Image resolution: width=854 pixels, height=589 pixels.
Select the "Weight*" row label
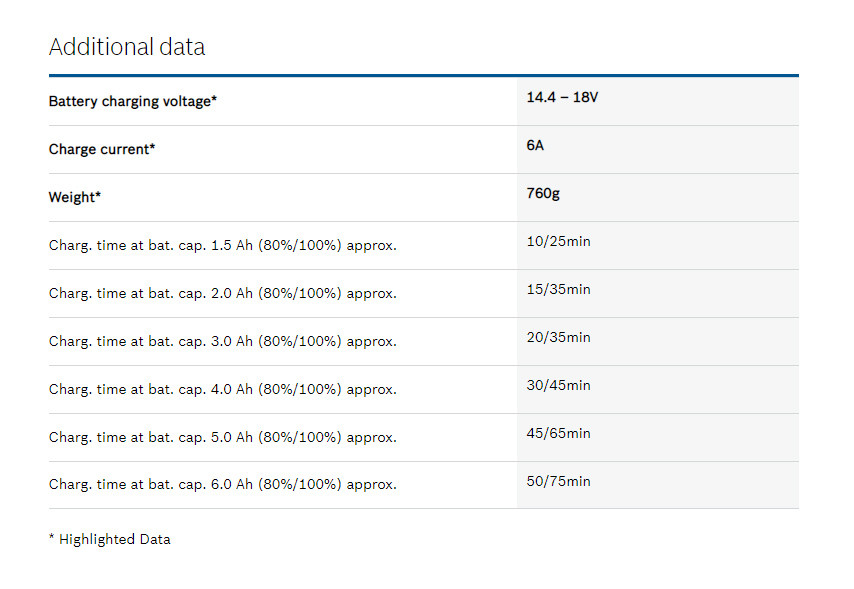[x=75, y=197]
